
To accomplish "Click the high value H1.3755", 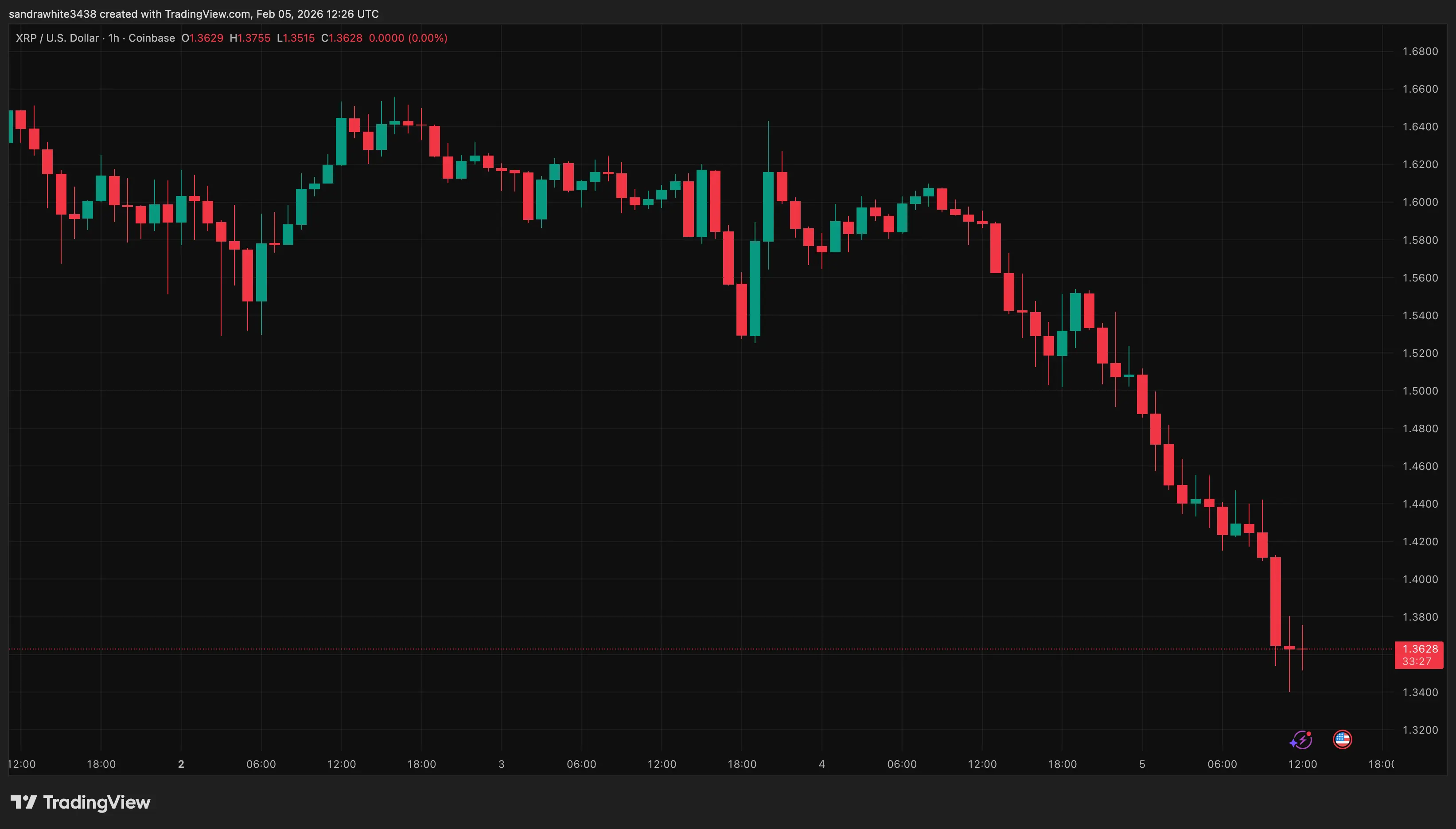I will coord(250,38).
